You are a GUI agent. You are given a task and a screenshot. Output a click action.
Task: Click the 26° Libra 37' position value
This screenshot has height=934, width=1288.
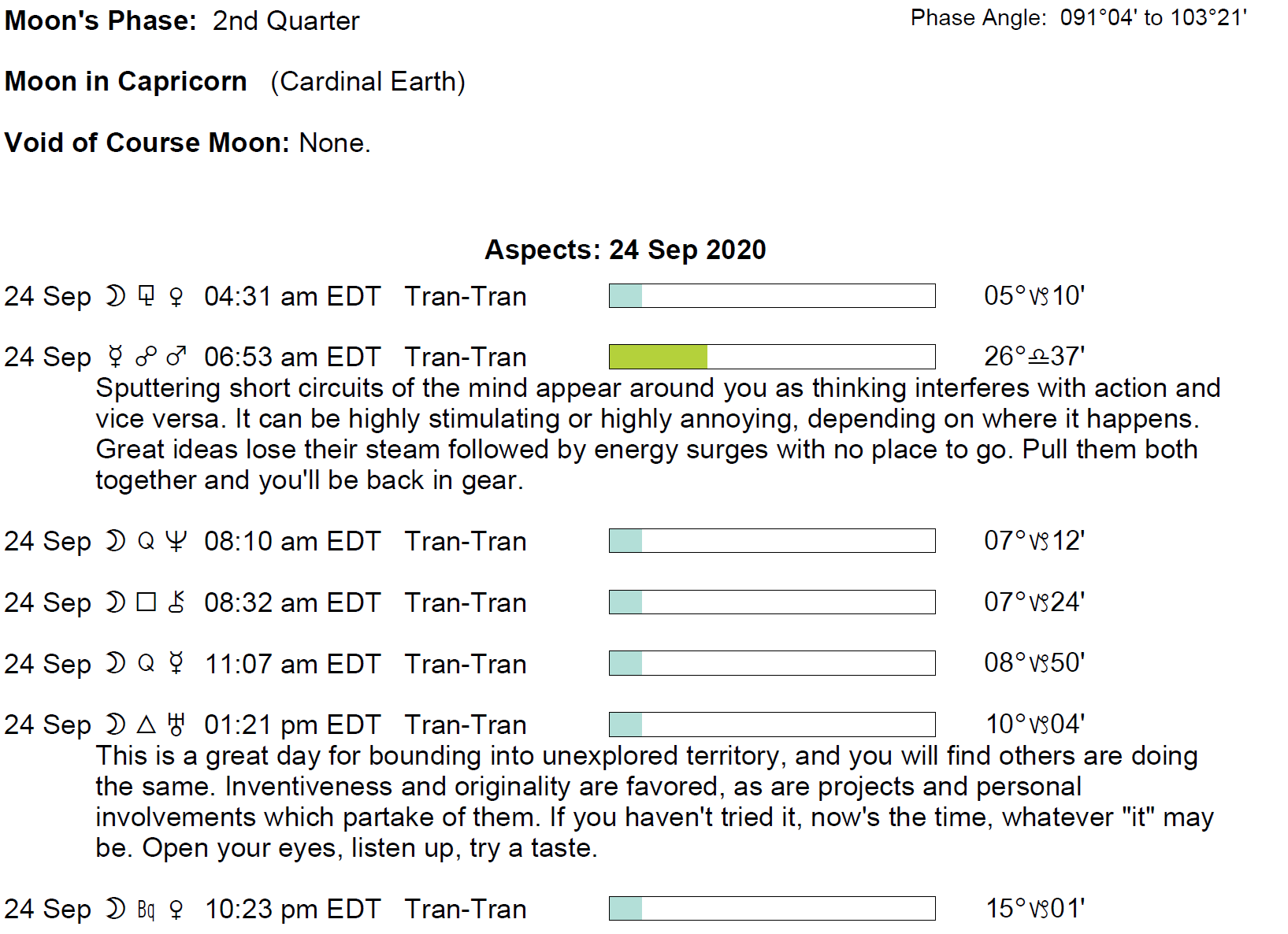(x=1034, y=357)
